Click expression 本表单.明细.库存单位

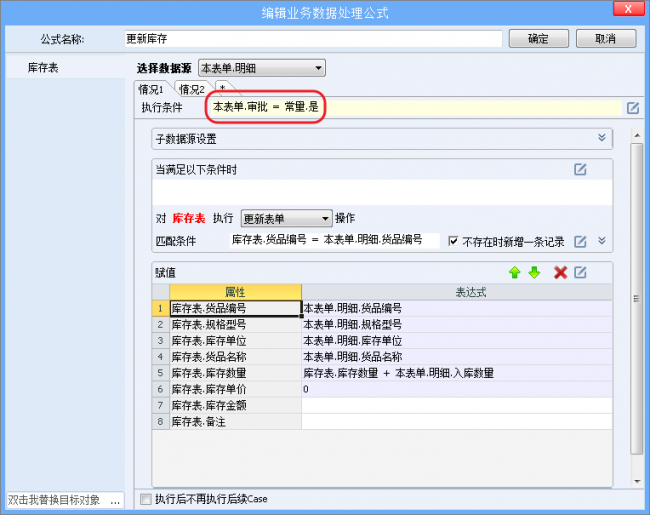pos(457,340)
